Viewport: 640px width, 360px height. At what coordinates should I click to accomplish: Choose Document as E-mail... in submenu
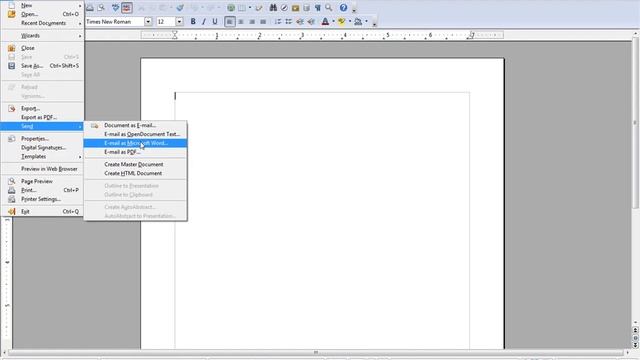[x=136, y=125]
